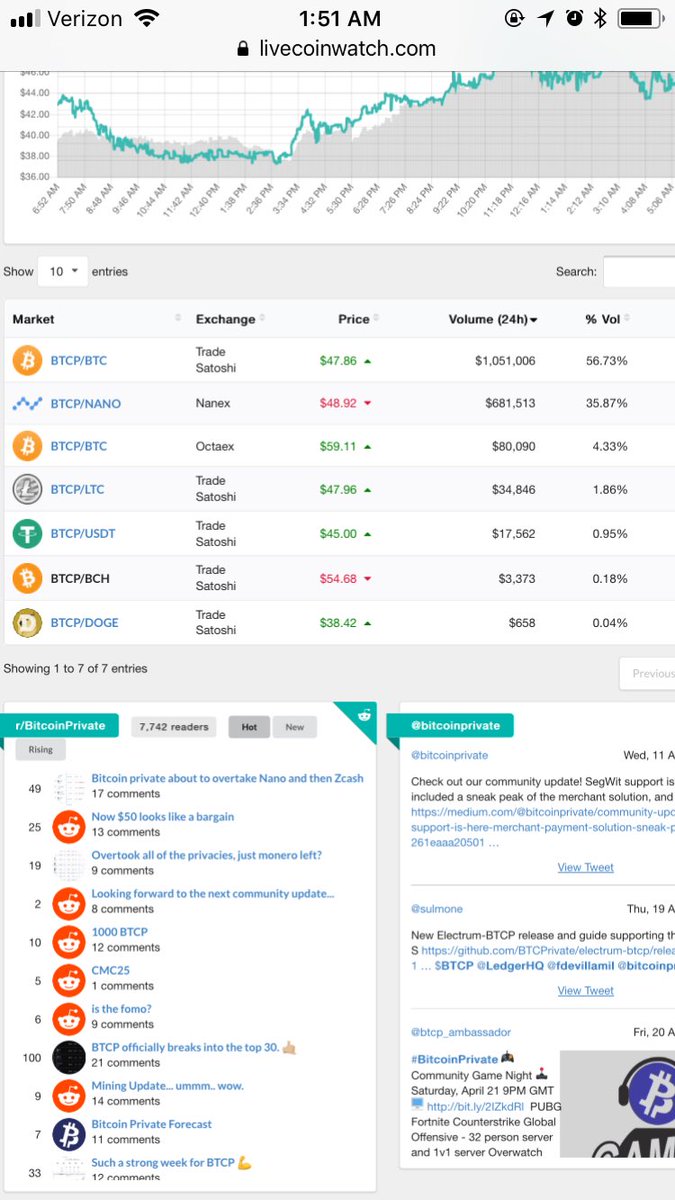Click the $1,051,006 volume value
Viewport: 675px width, 1200px height.
[505, 361]
